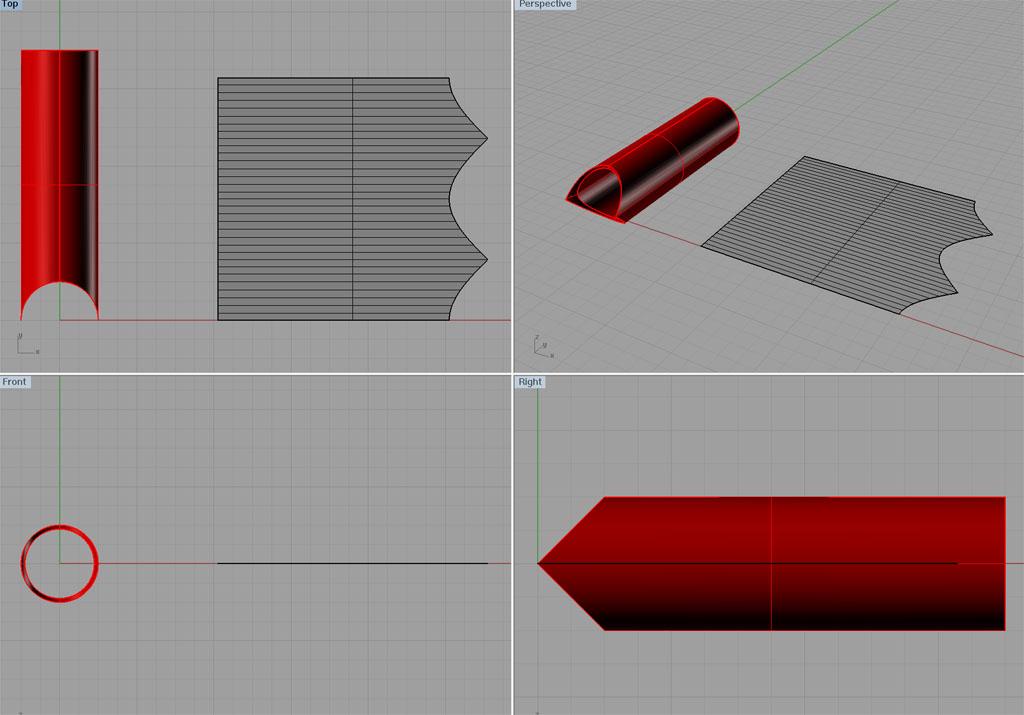The height and width of the screenshot is (715, 1024).
Task: Select the red ring in the Front viewport
Action: 59,563
